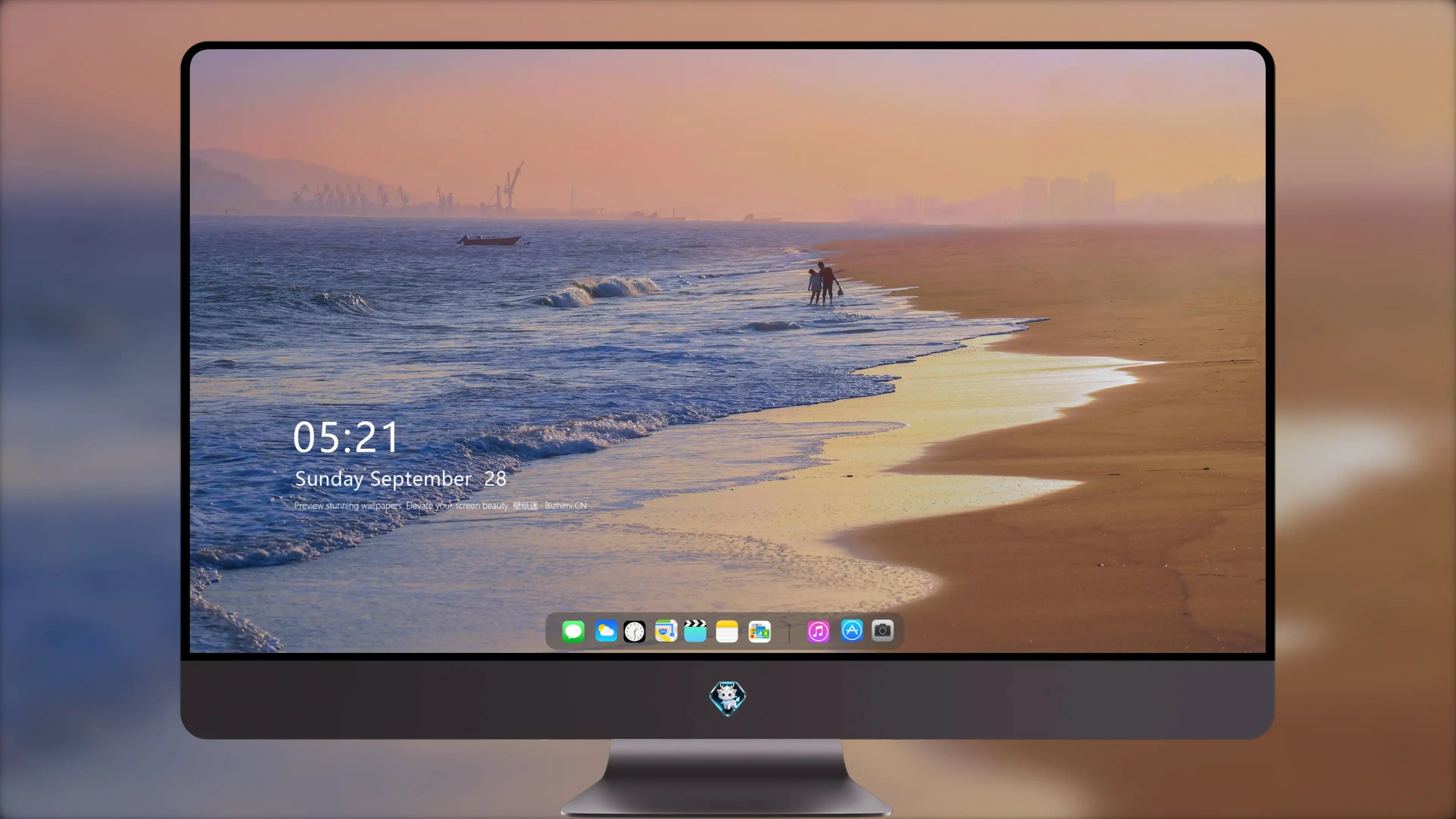Viewport: 1456px width, 819px height.
Task: Open the green Messages app in the dock
Action: [x=573, y=631]
